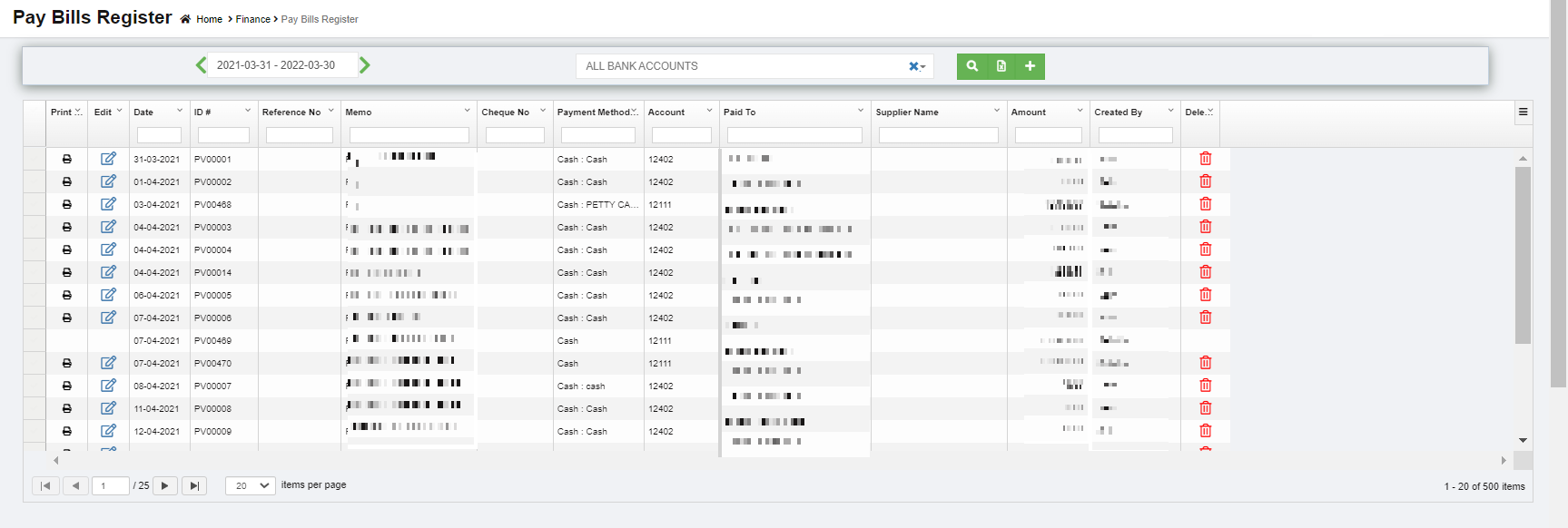Go to the next page of results
1568x528 pixels.
point(164,485)
